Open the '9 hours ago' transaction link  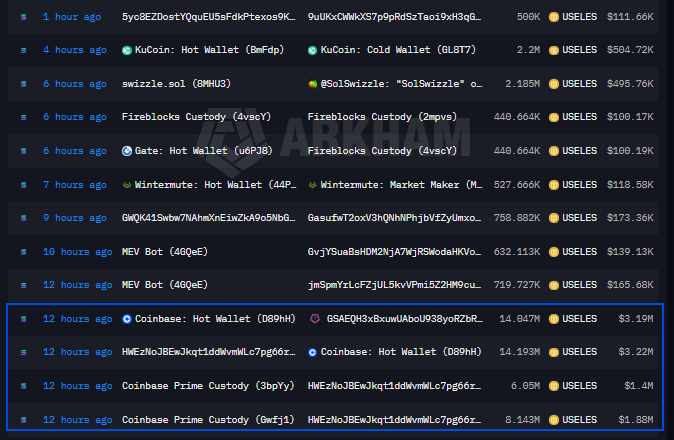click(74, 218)
